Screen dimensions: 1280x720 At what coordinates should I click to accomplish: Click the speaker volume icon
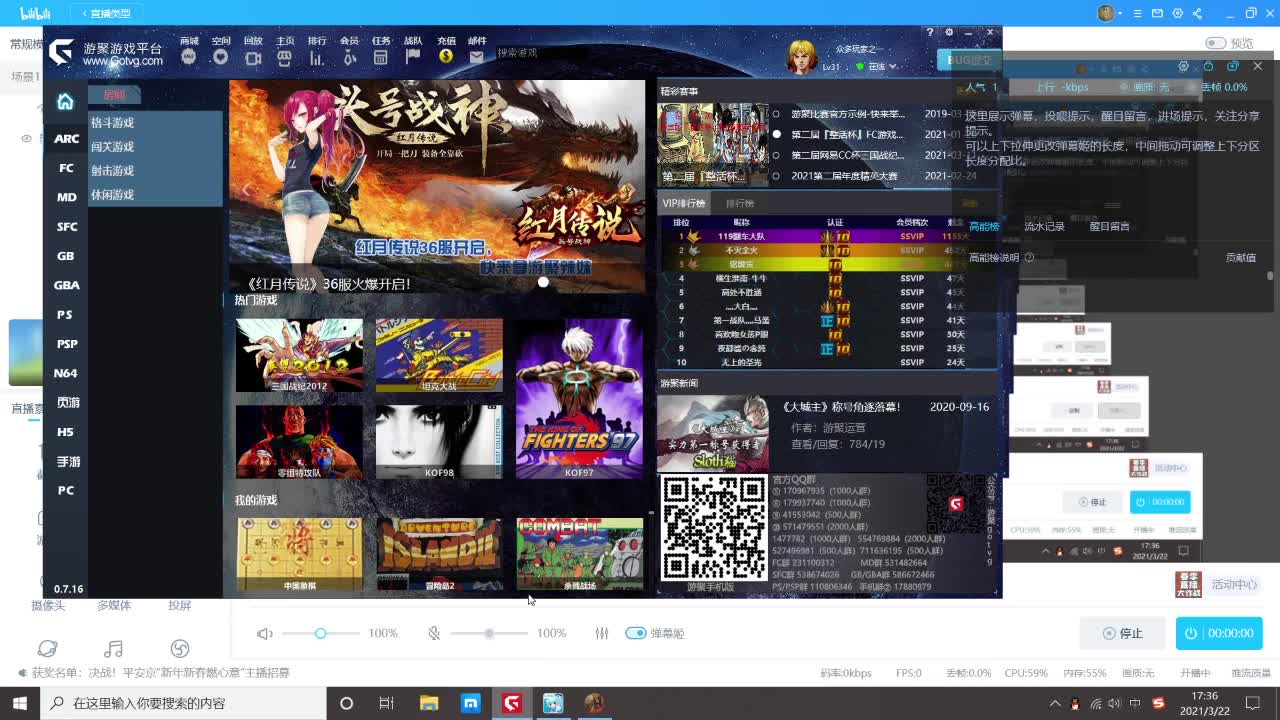[265, 633]
